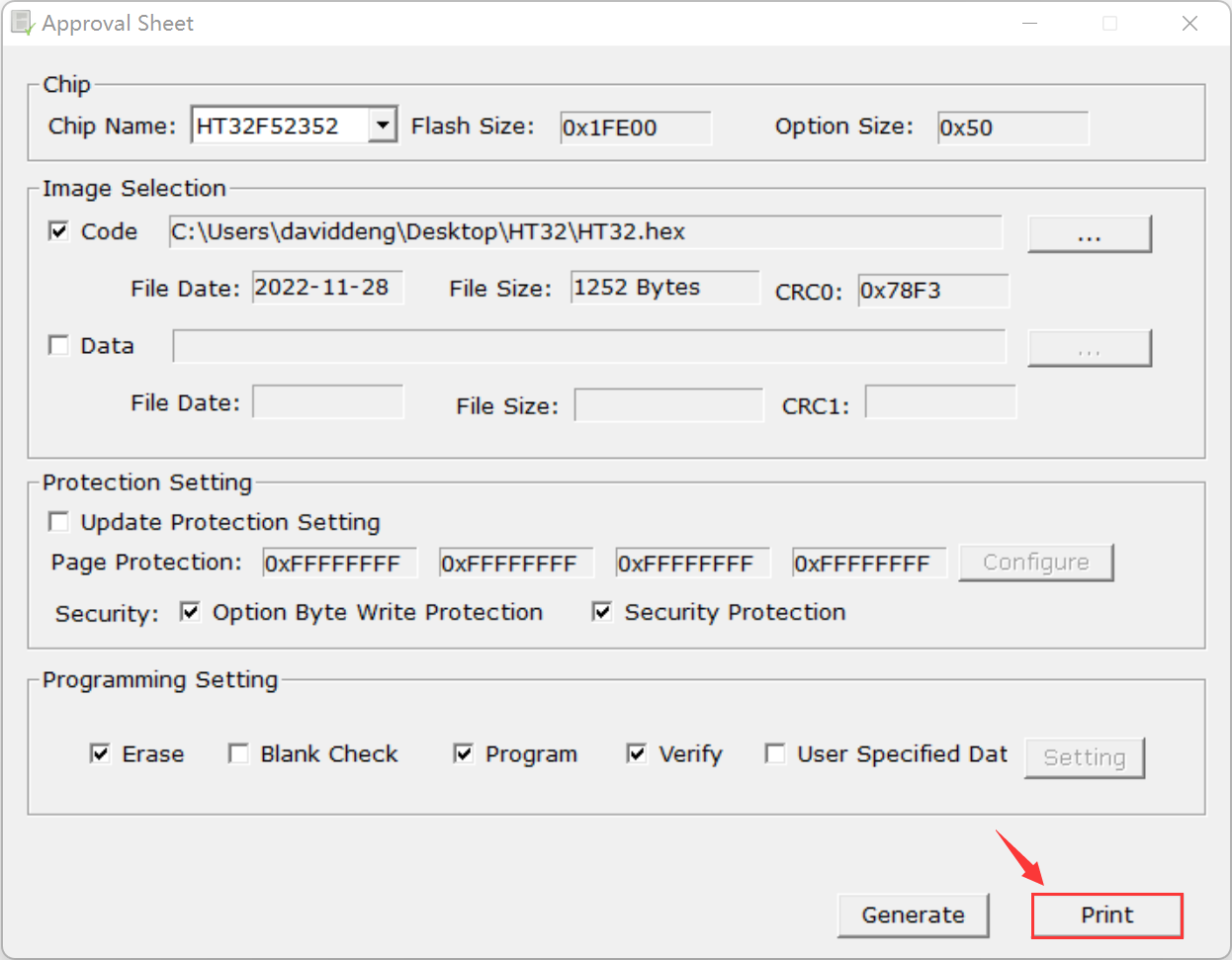1232x960 pixels.
Task: Click the File Size field showing 1252 Bytes
Action: point(664,288)
